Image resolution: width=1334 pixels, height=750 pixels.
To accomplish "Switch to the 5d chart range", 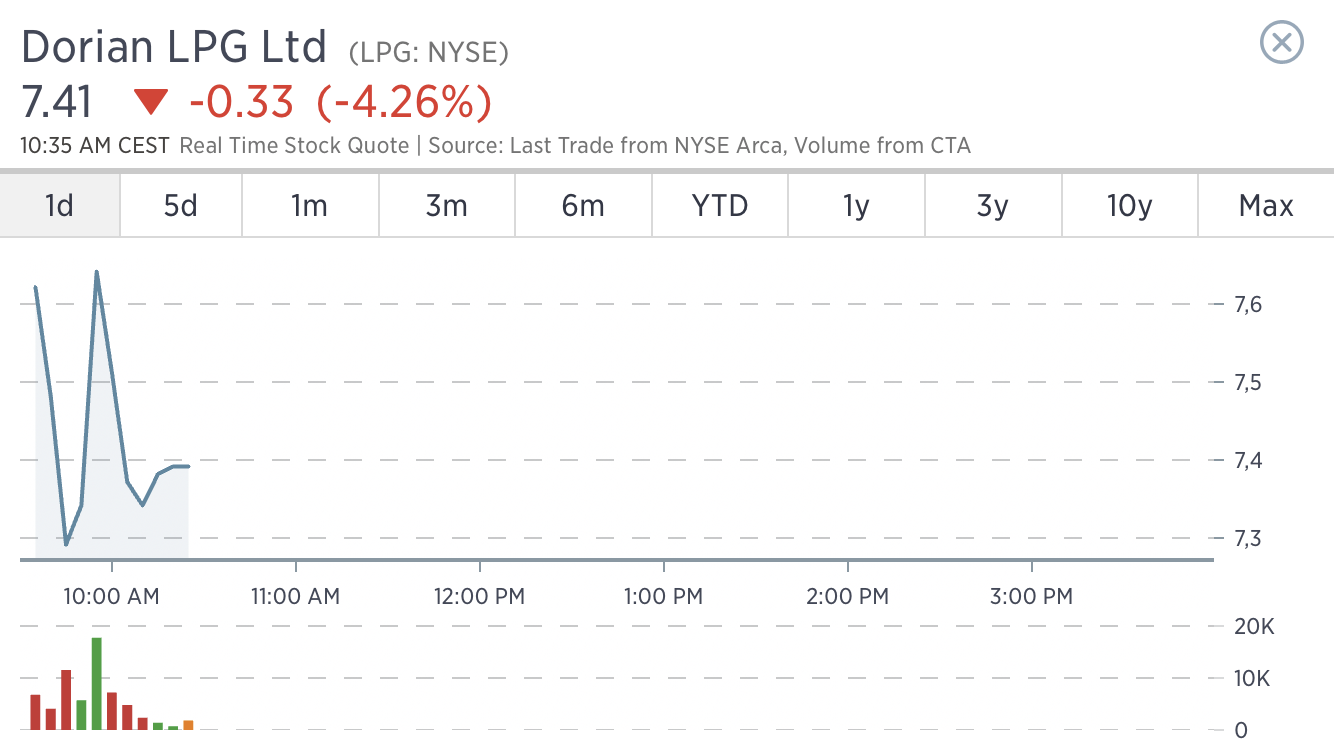I will [x=181, y=206].
